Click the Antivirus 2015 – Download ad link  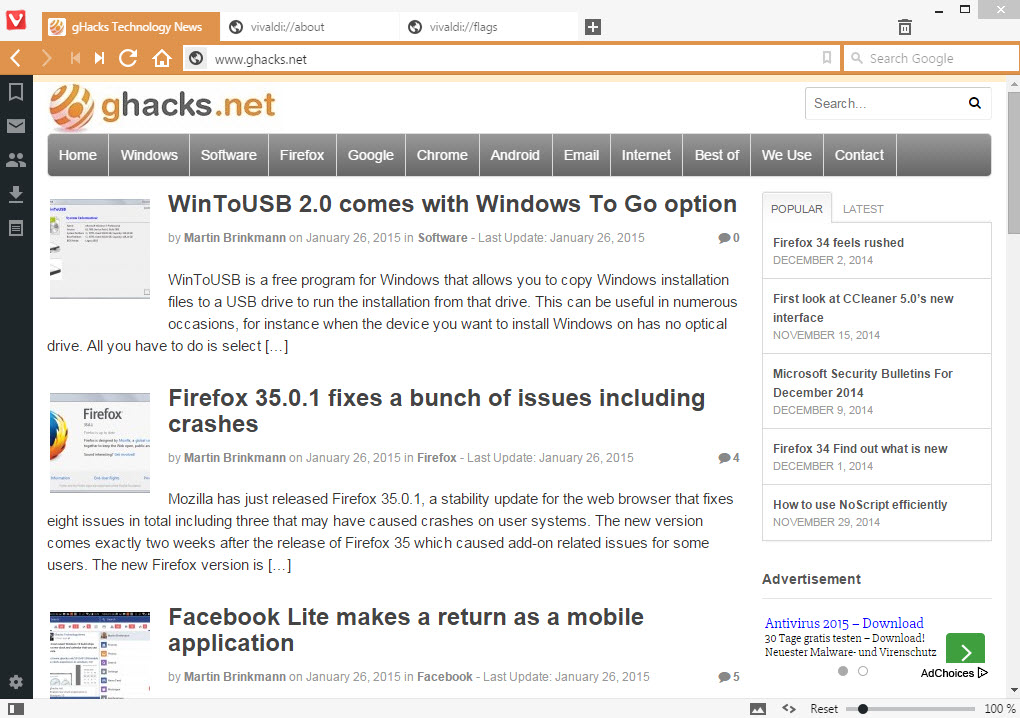click(x=844, y=623)
